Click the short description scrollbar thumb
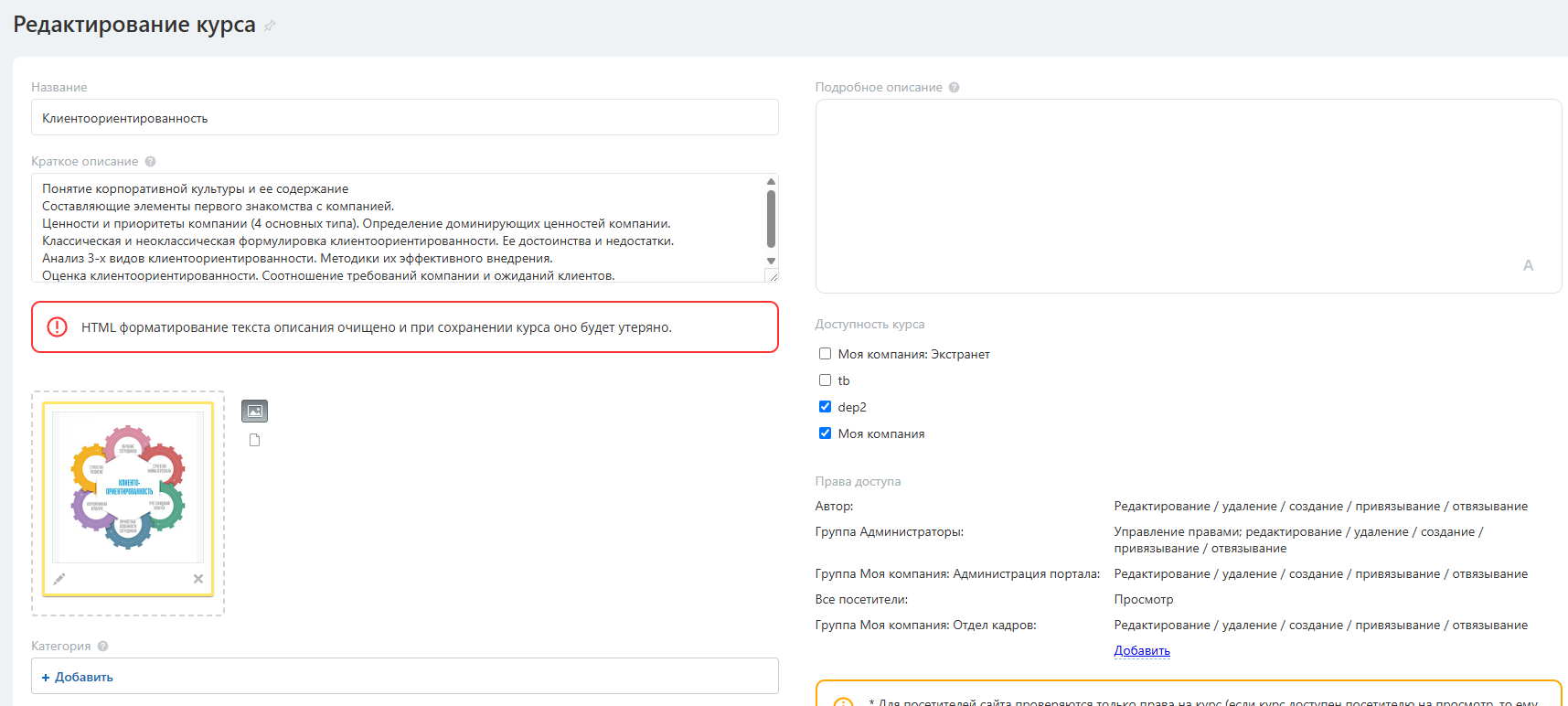1568x706 pixels. [771, 219]
